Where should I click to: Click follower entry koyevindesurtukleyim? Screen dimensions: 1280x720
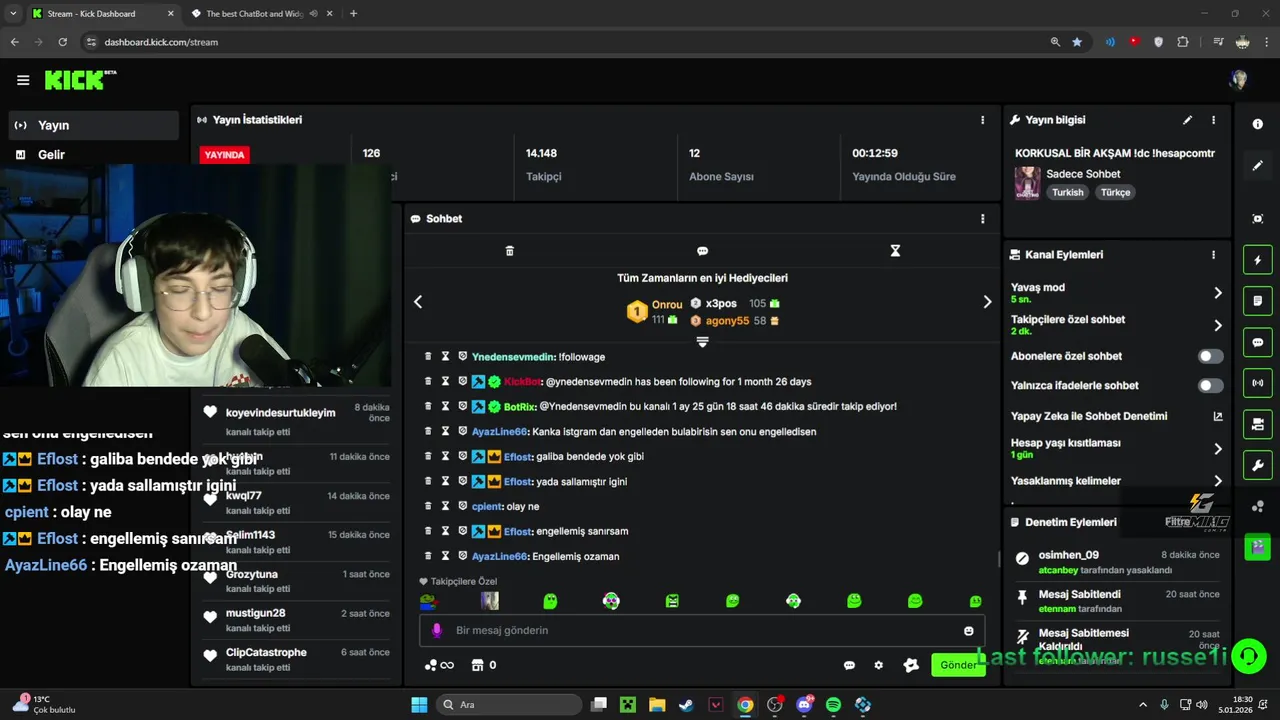click(x=295, y=419)
